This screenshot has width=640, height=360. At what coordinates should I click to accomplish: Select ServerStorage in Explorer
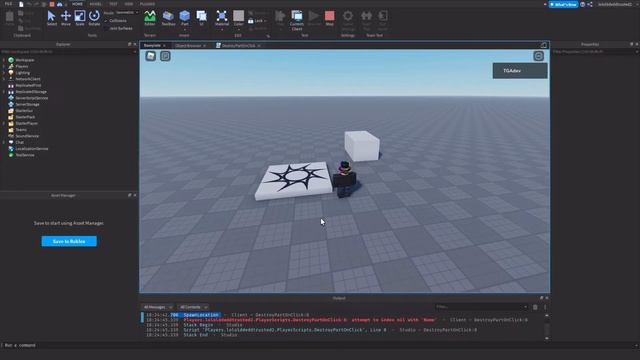[x=27, y=104]
